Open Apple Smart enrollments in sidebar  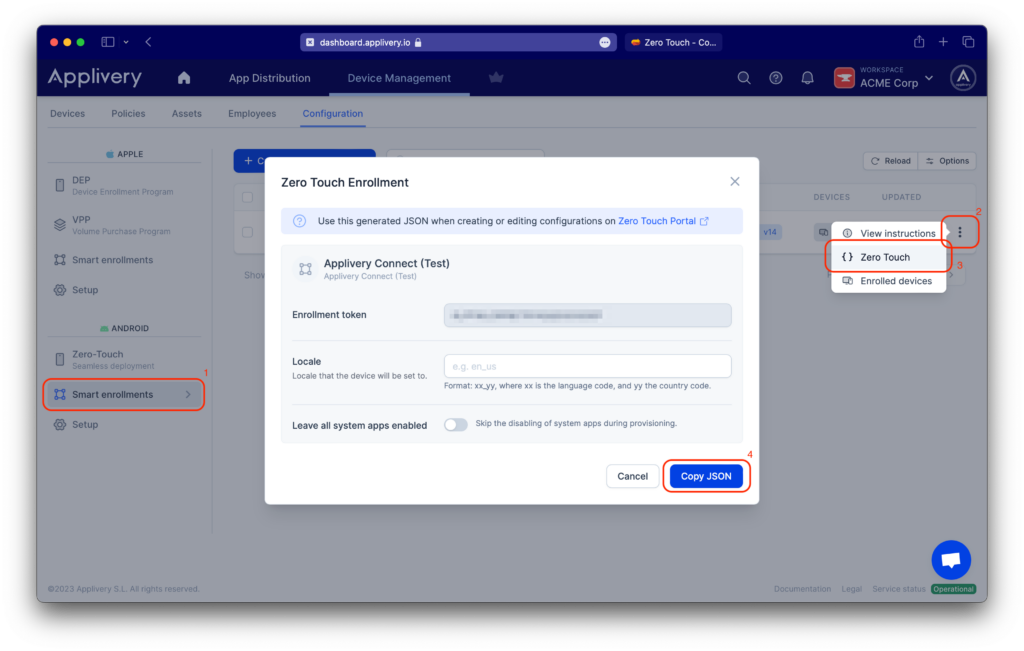(124, 260)
